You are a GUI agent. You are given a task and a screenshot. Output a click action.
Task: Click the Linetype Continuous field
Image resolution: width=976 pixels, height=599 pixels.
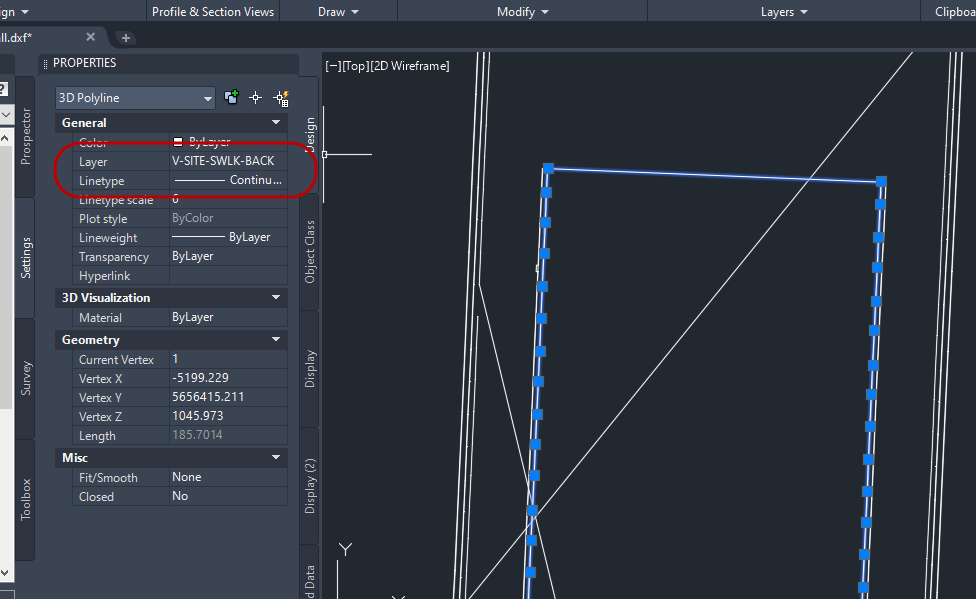[228, 180]
